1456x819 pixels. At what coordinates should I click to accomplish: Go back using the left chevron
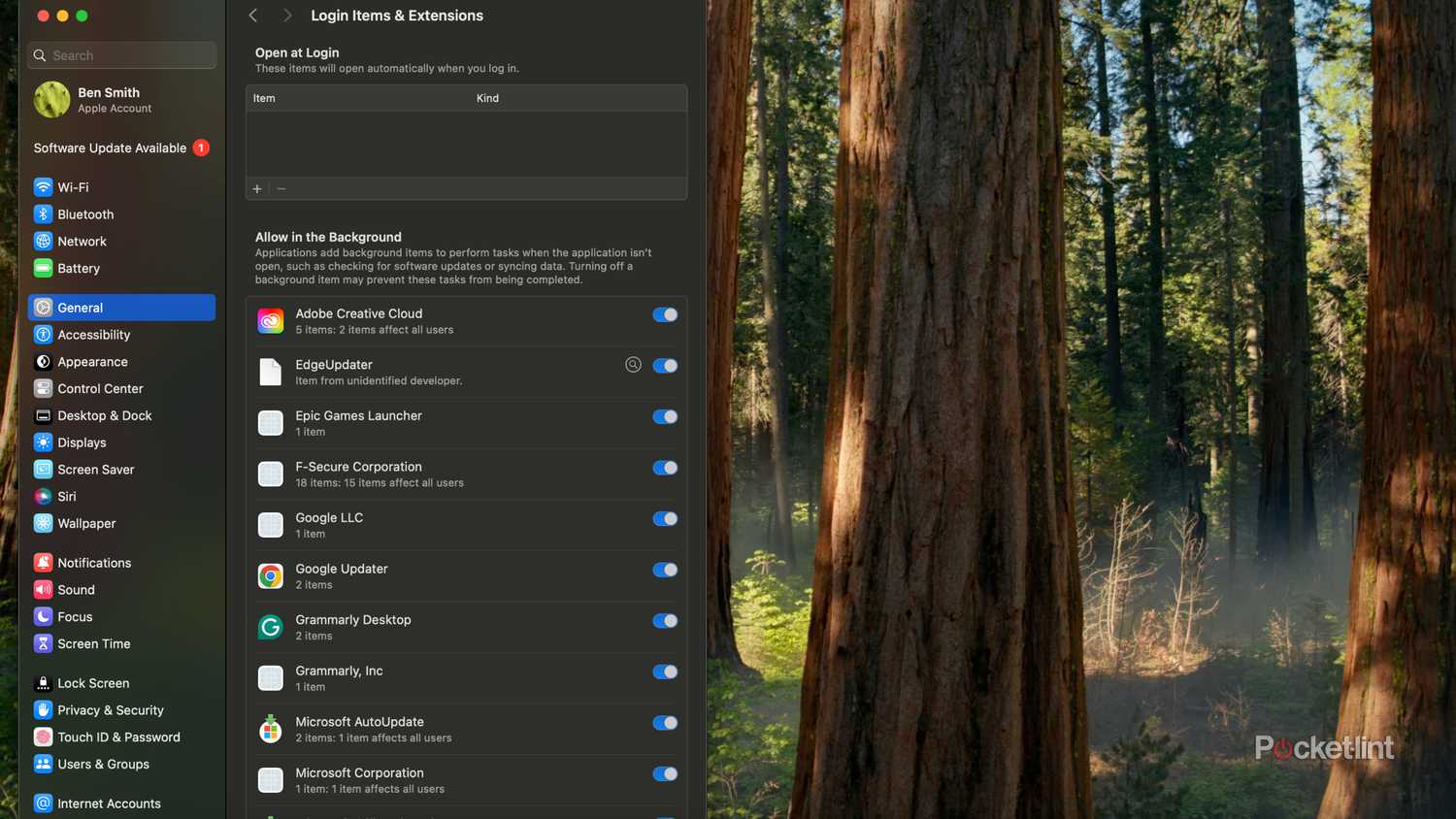pyautogui.click(x=253, y=16)
